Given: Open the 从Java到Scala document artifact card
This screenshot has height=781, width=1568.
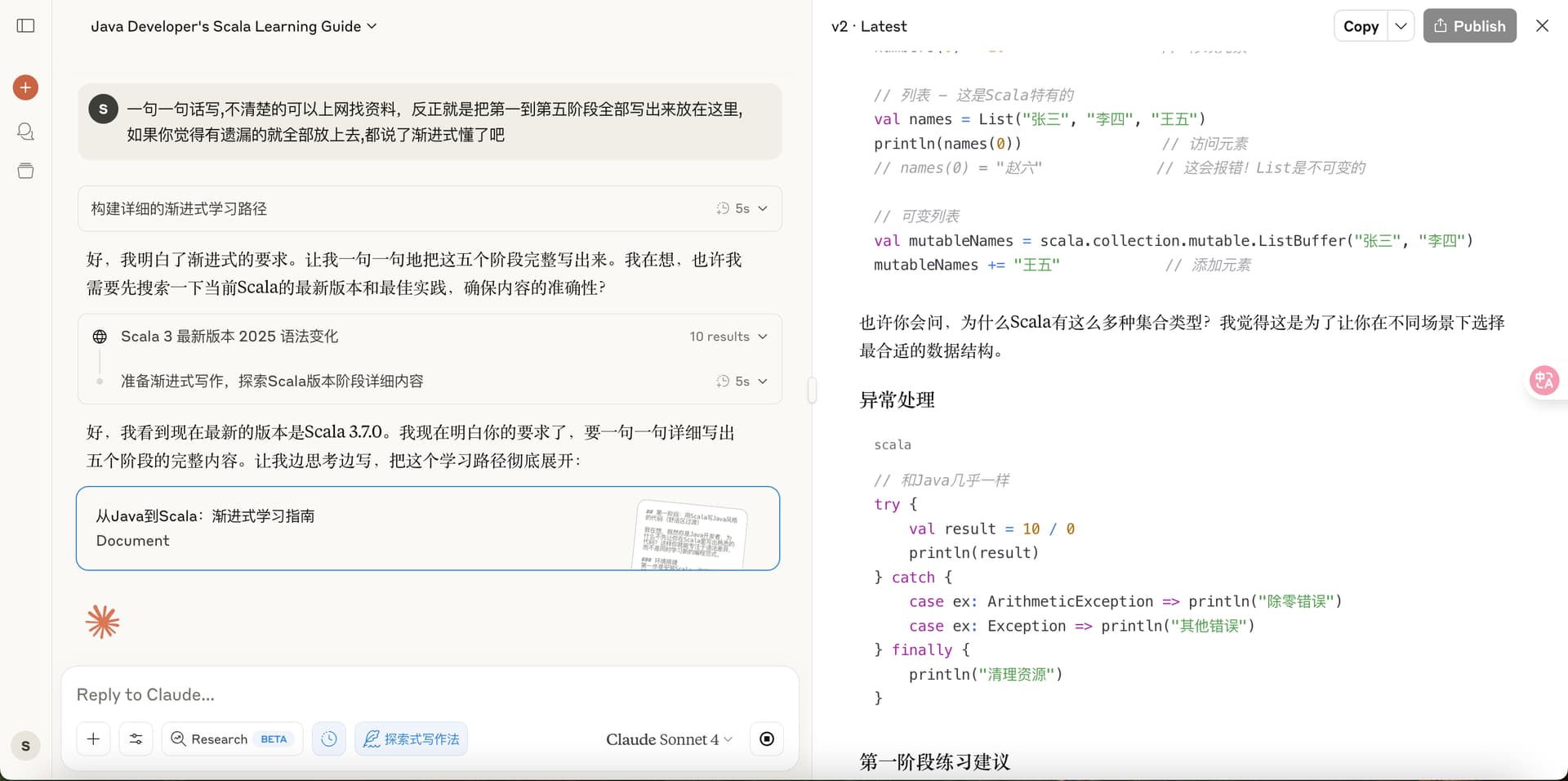Looking at the screenshot, I should (x=428, y=529).
